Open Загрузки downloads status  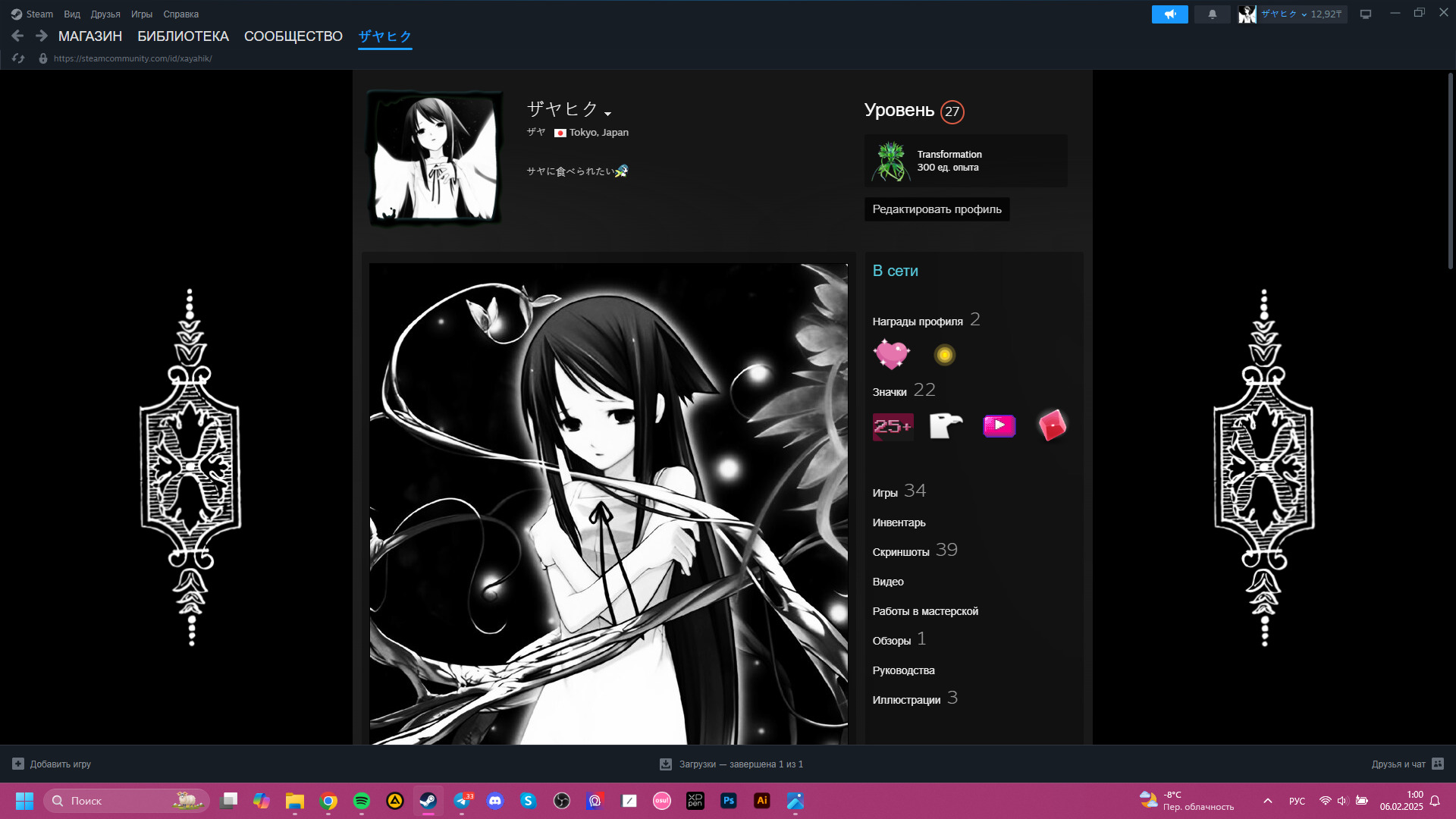pyautogui.click(x=731, y=764)
